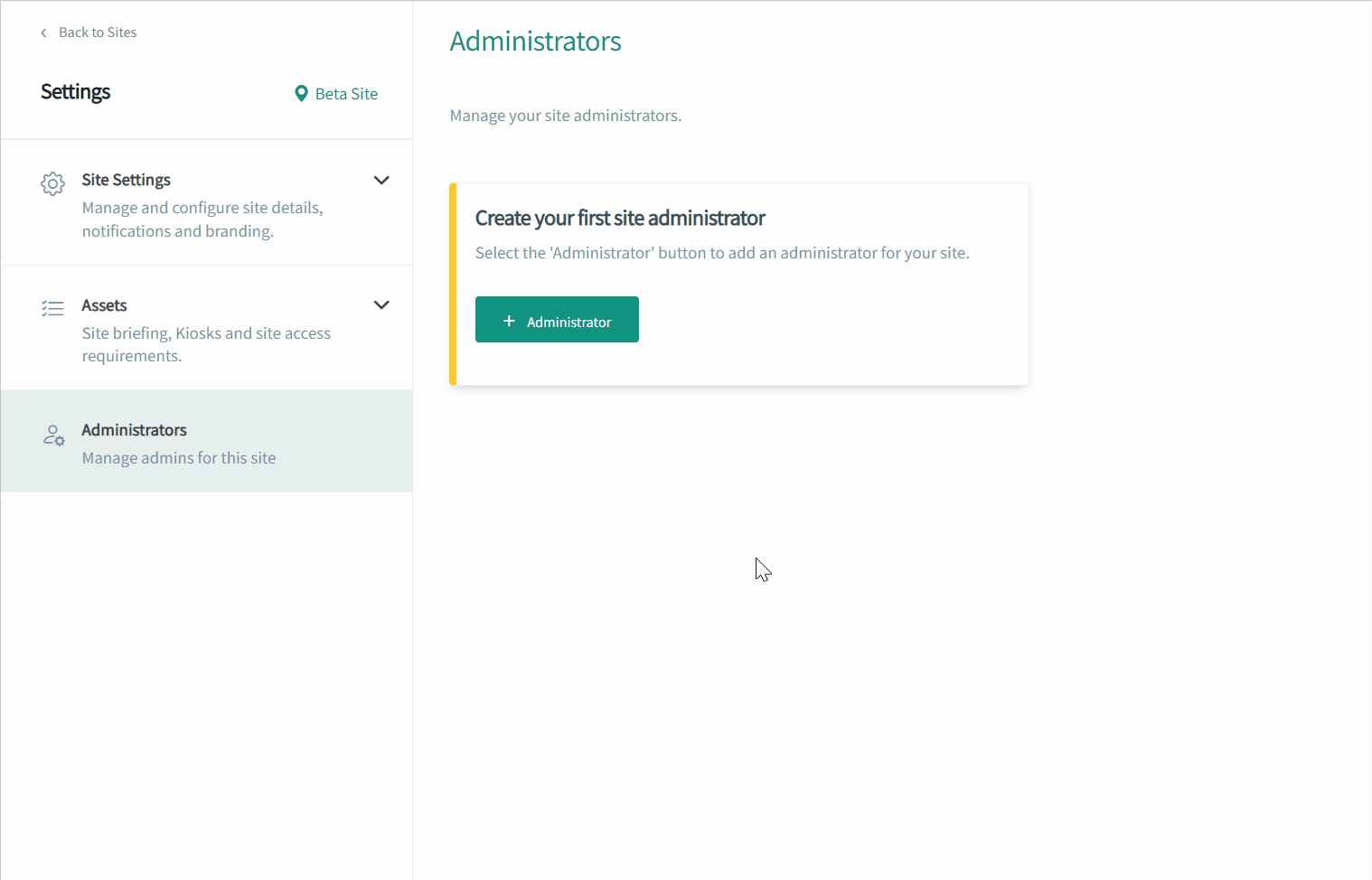
Task: Go back via Back to Sites link
Action: coord(98,33)
